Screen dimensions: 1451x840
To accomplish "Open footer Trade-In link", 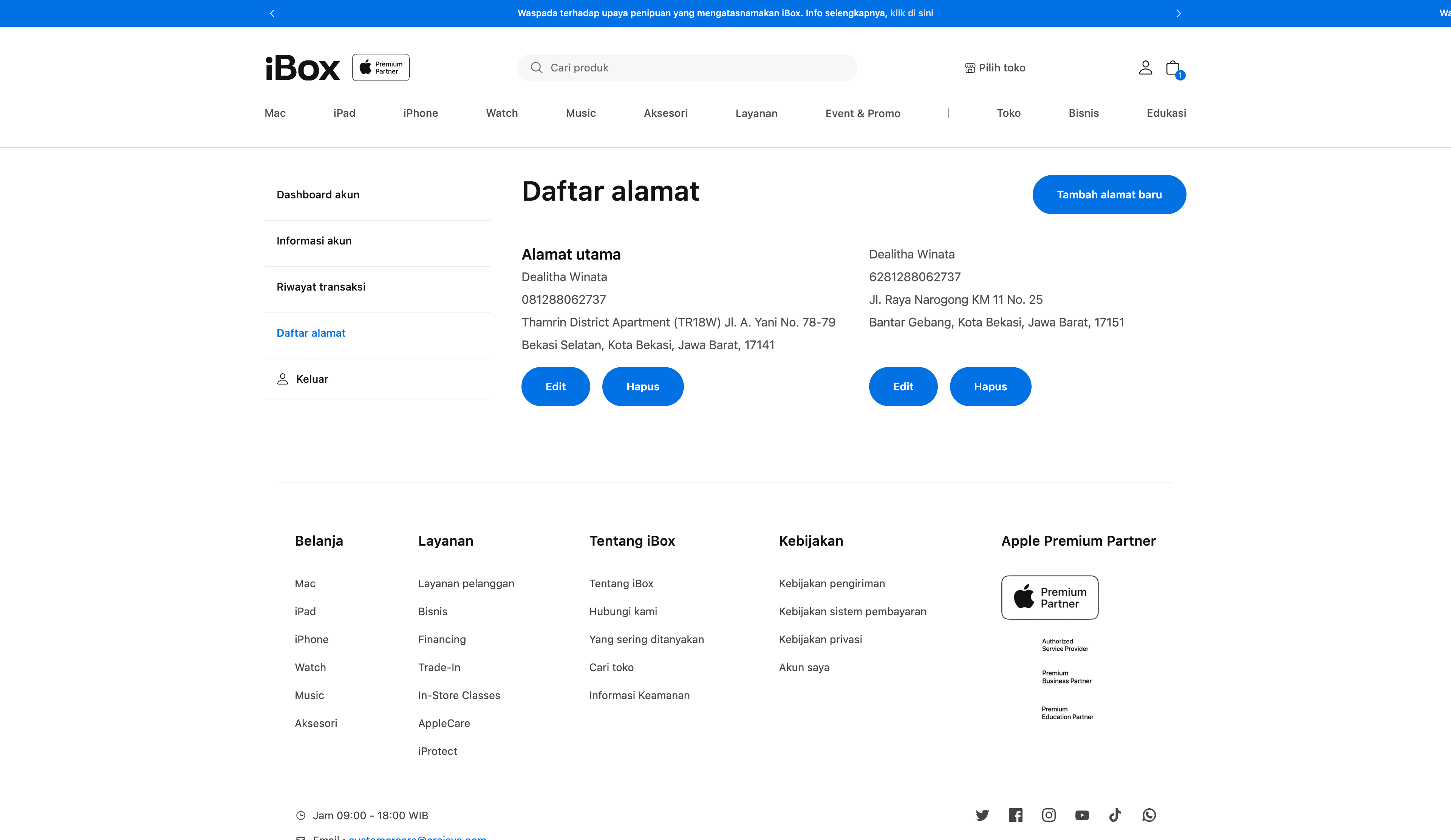I will point(439,667).
